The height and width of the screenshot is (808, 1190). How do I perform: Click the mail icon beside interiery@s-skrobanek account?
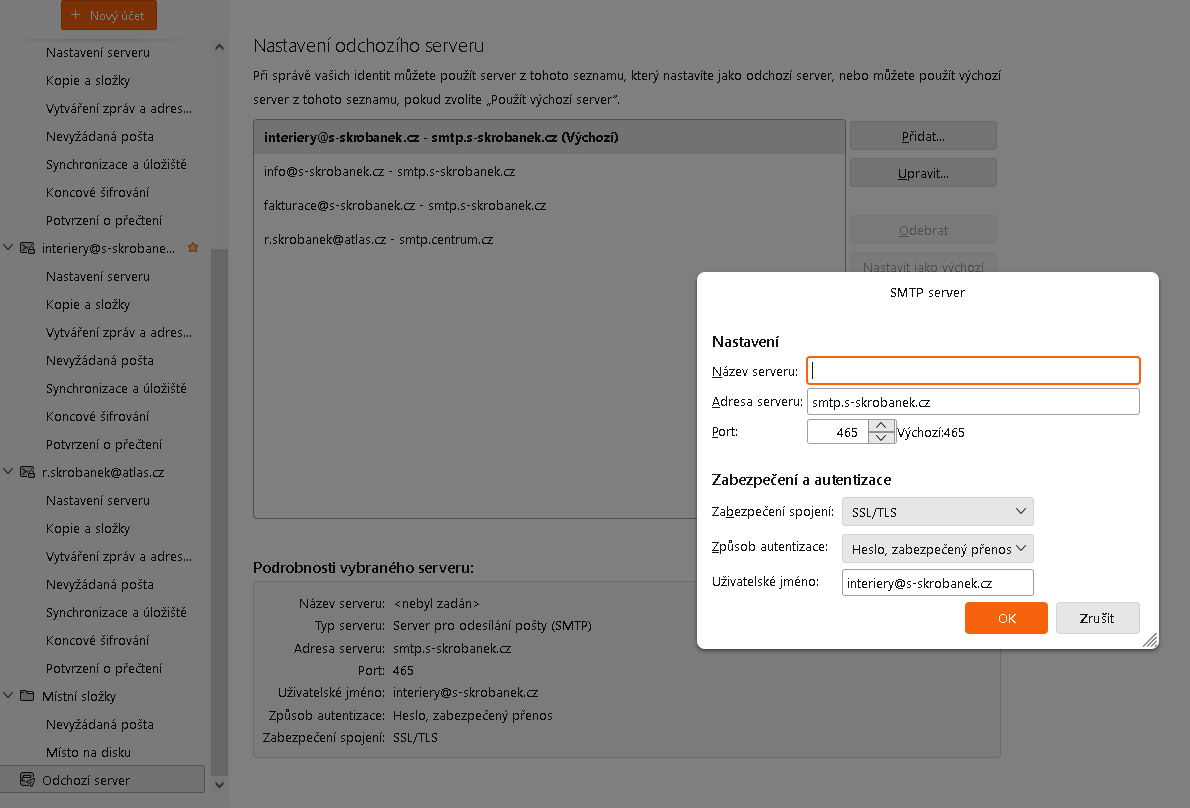coord(28,248)
